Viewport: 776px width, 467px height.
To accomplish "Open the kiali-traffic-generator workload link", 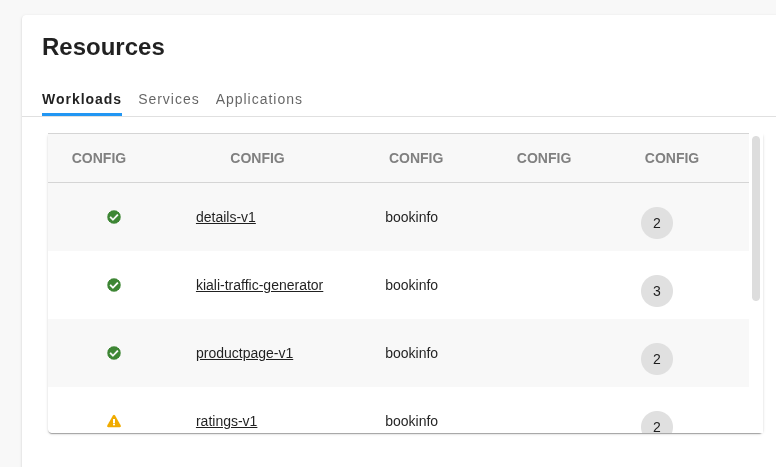I will [x=259, y=285].
